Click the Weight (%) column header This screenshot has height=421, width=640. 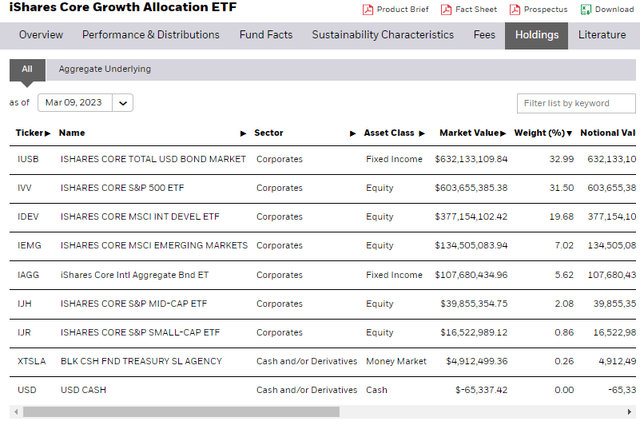(x=539, y=133)
